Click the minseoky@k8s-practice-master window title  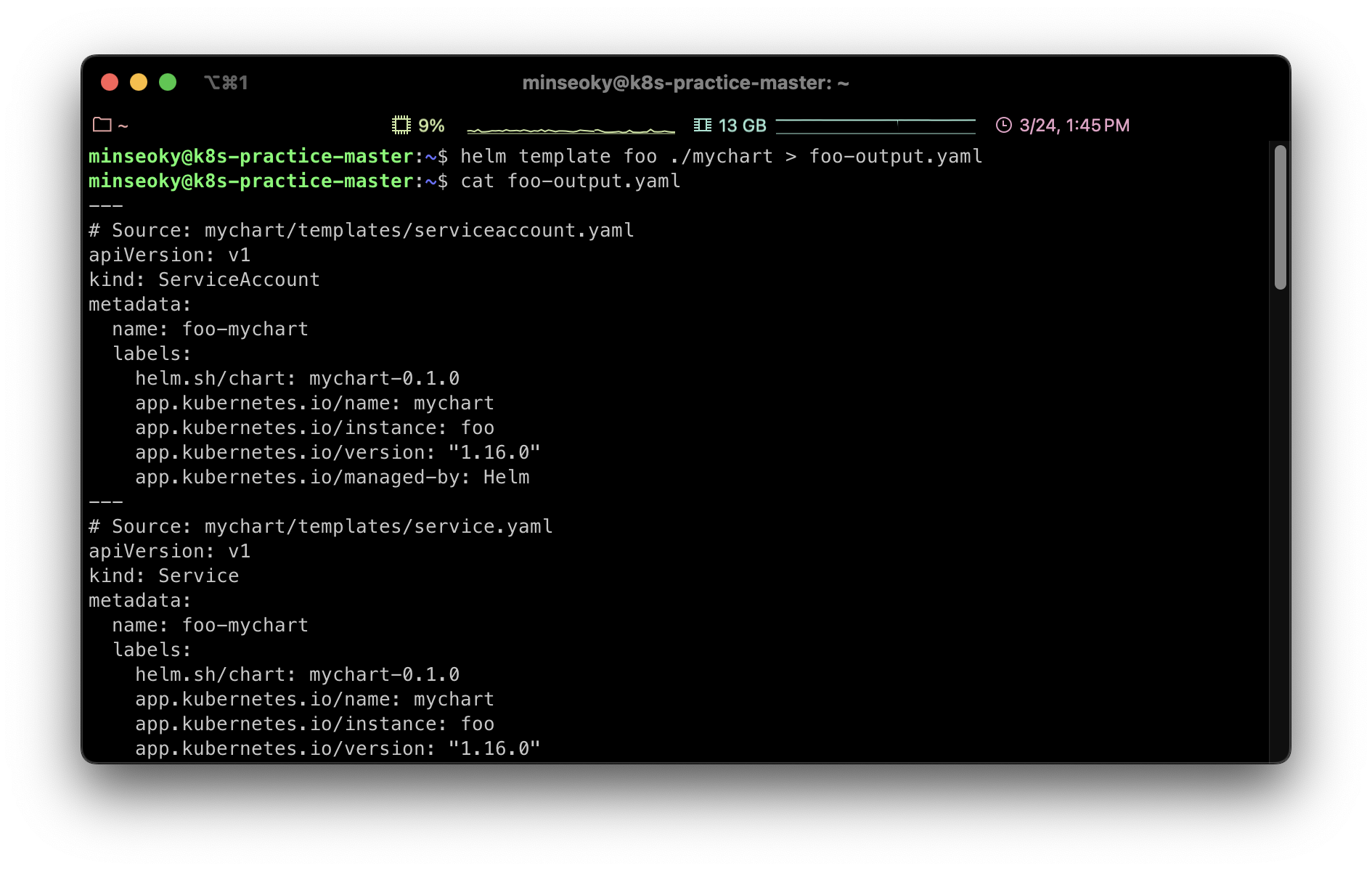[685, 83]
